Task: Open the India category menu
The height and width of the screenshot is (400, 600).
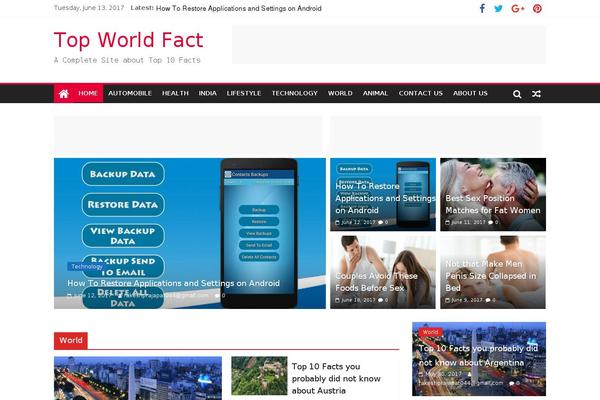Action: click(x=207, y=93)
